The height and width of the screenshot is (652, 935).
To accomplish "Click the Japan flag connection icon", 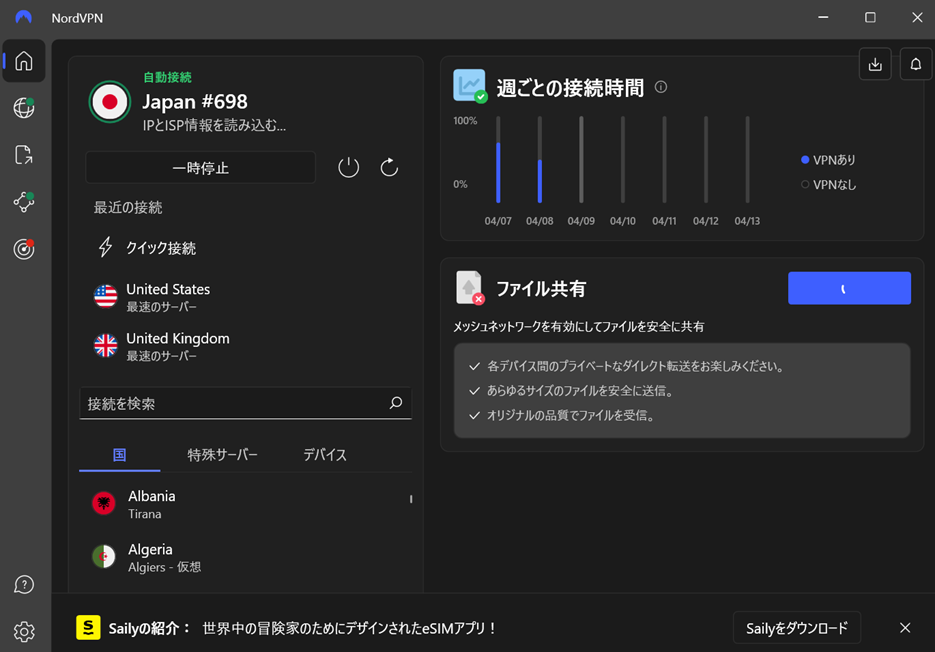I will [x=110, y=102].
